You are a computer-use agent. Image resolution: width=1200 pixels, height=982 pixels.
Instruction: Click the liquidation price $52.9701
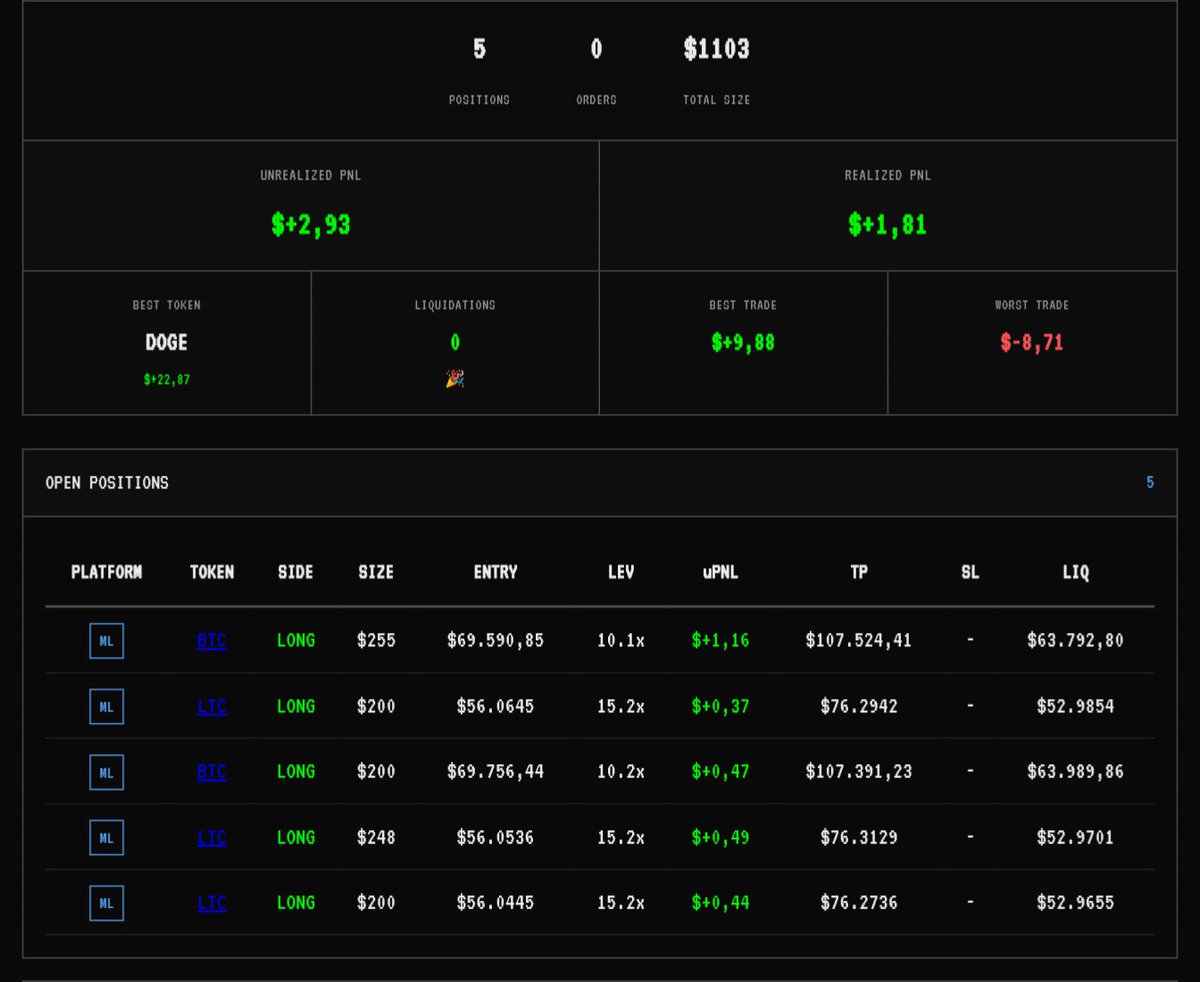(x=1076, y=838)
